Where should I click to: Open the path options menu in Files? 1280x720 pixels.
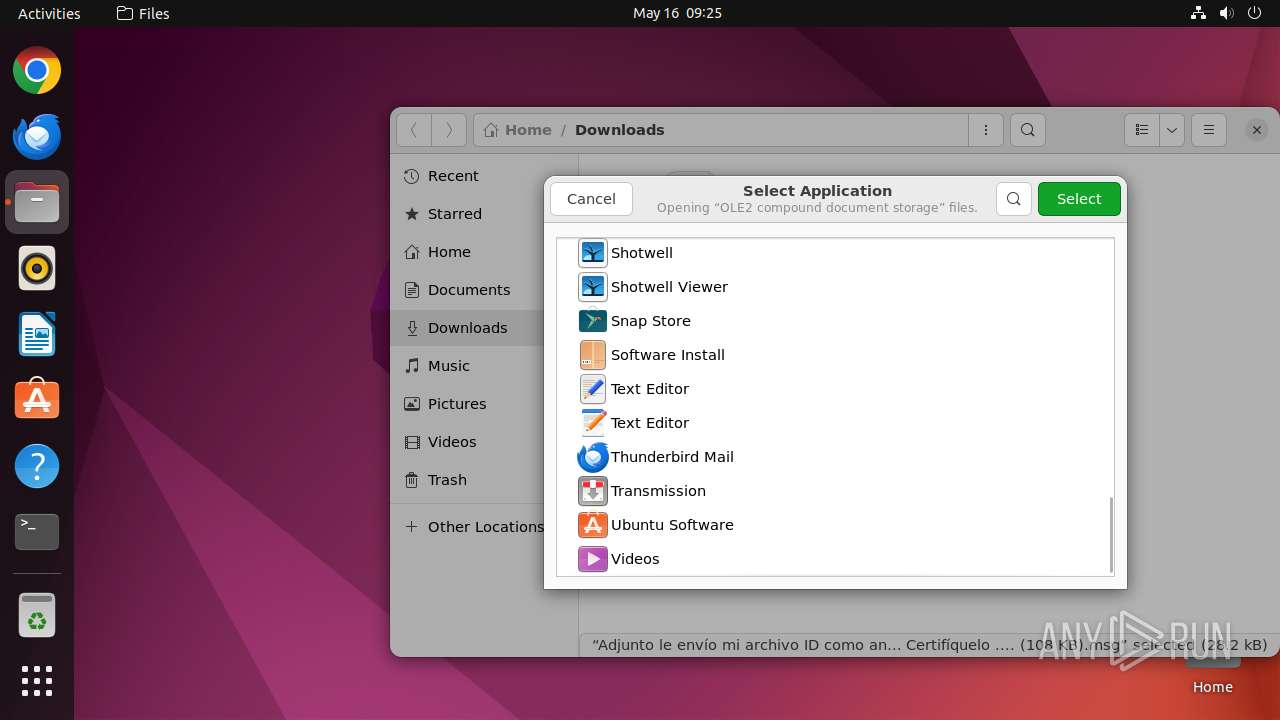[986, 130]
